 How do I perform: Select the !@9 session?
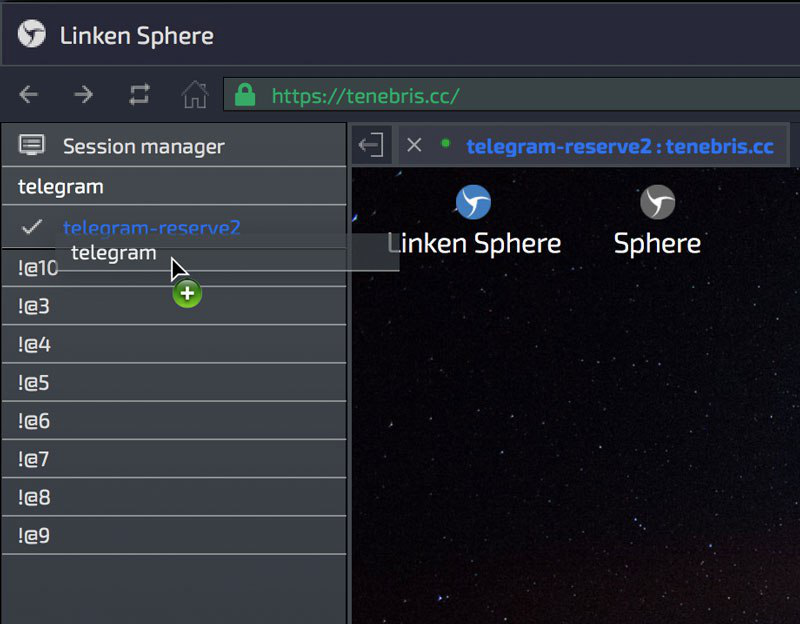[174, 535]
